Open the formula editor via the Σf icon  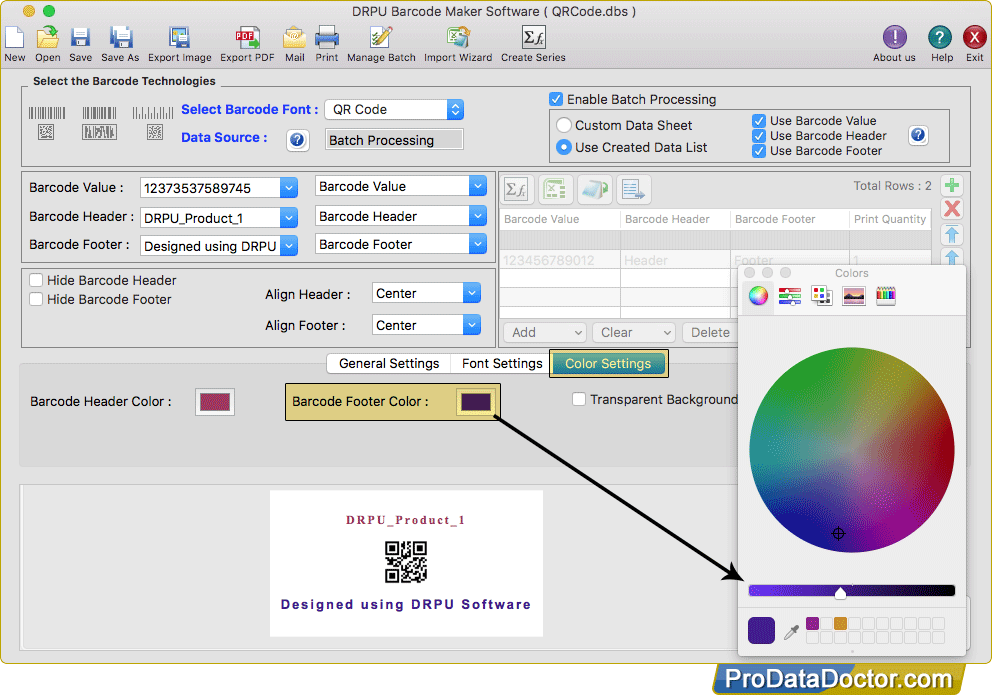516,188
